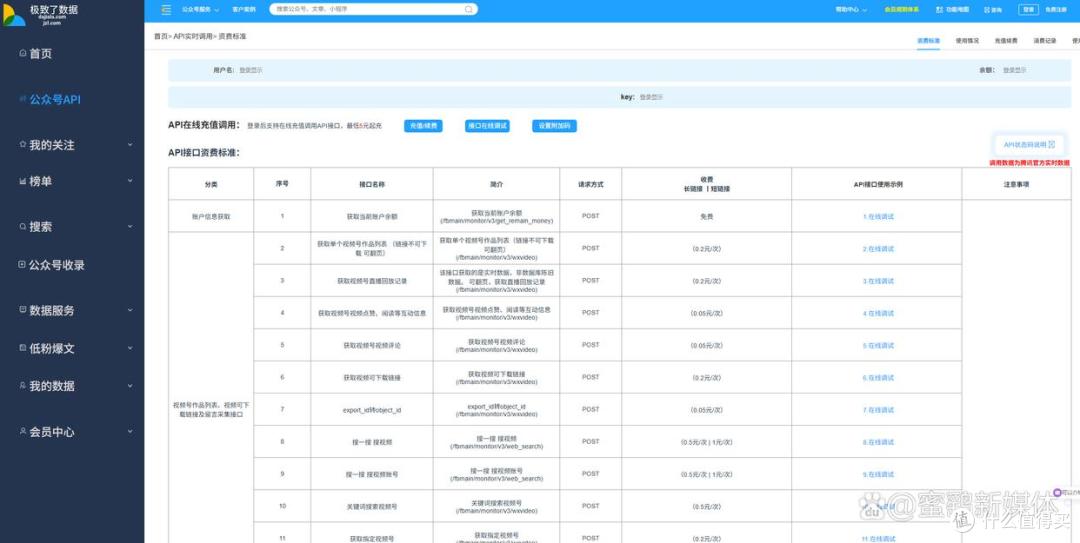The image size is (1080, 543).
Task: Switch to the 充值续费 tab
Action: [x=1006, y=41]
